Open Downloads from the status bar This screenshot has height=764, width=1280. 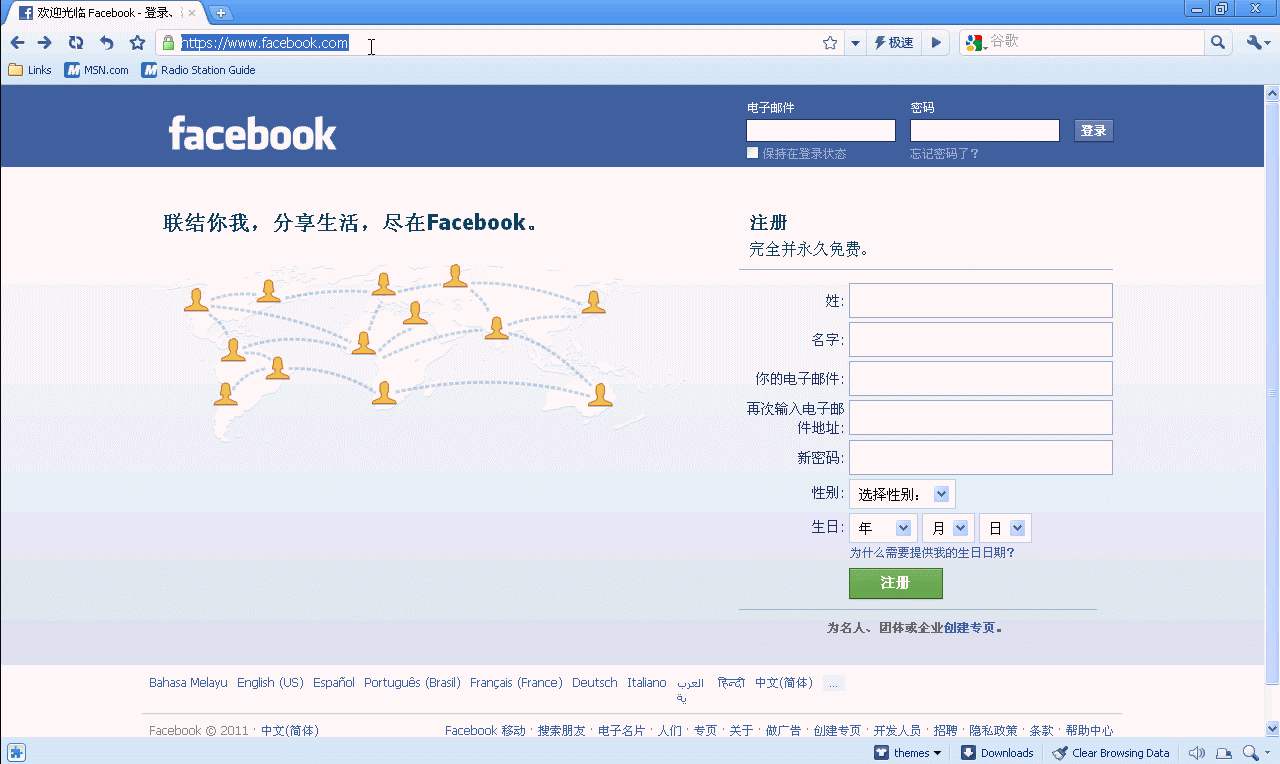(x=997, y=753)
